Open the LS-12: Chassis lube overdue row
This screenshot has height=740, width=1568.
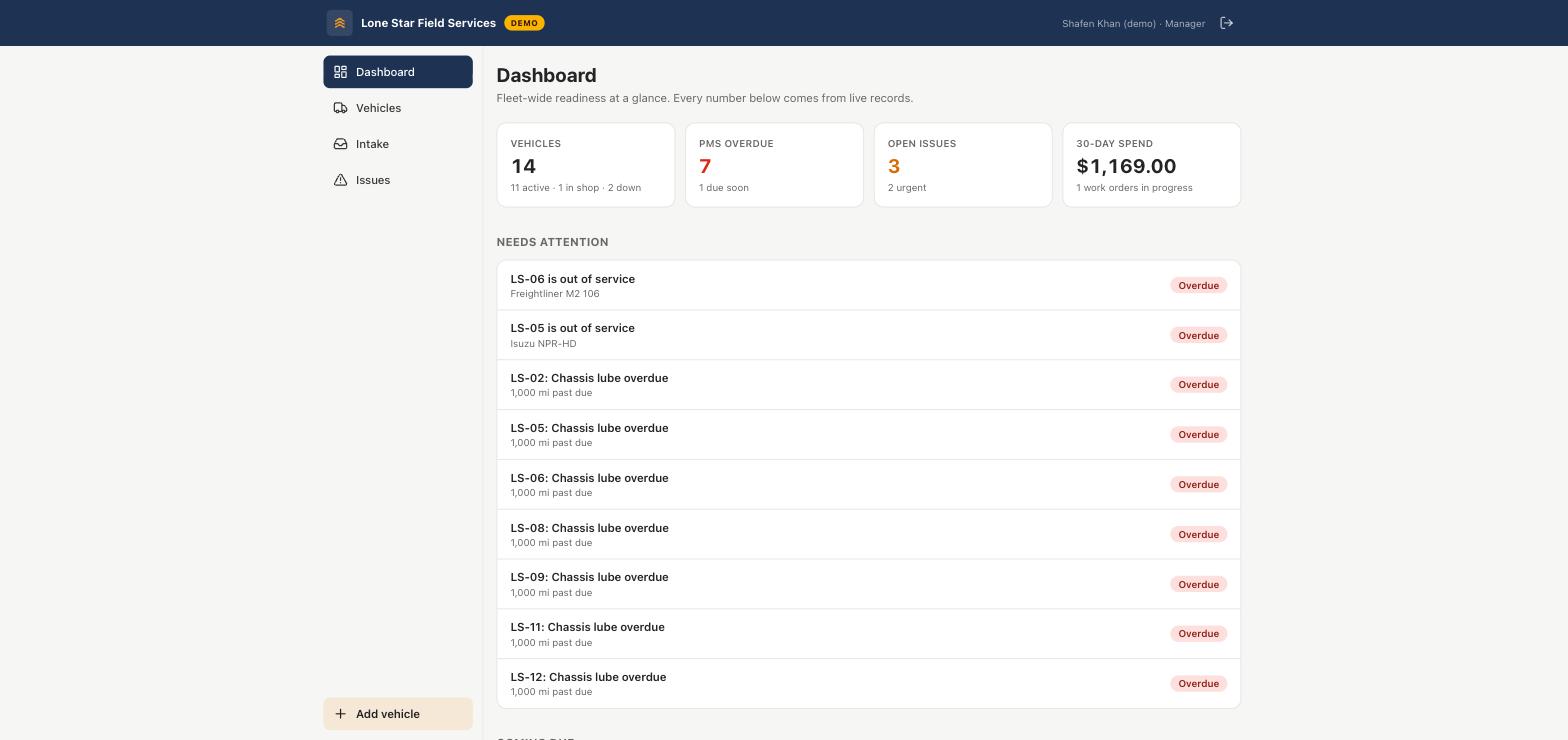868,684
